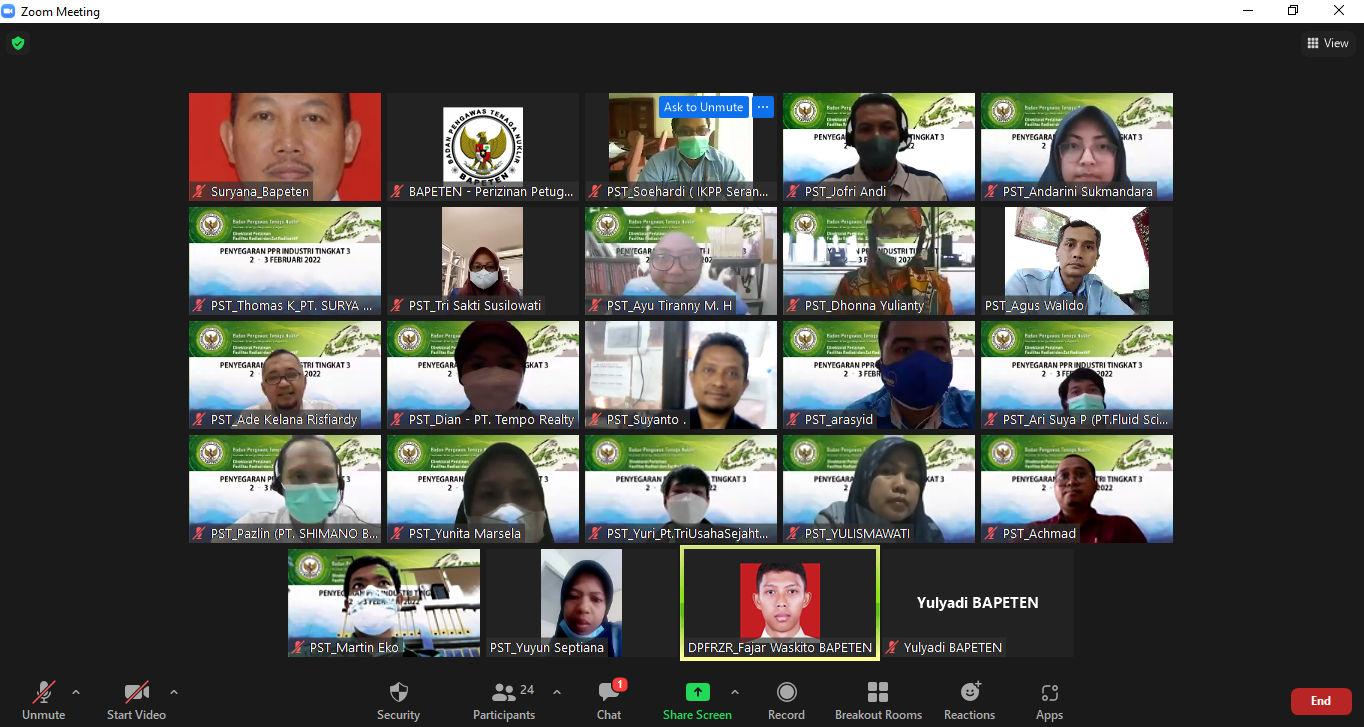Click the Zoom Meeting title bar app icon
1364x727 pixels.
click(9, 11)
